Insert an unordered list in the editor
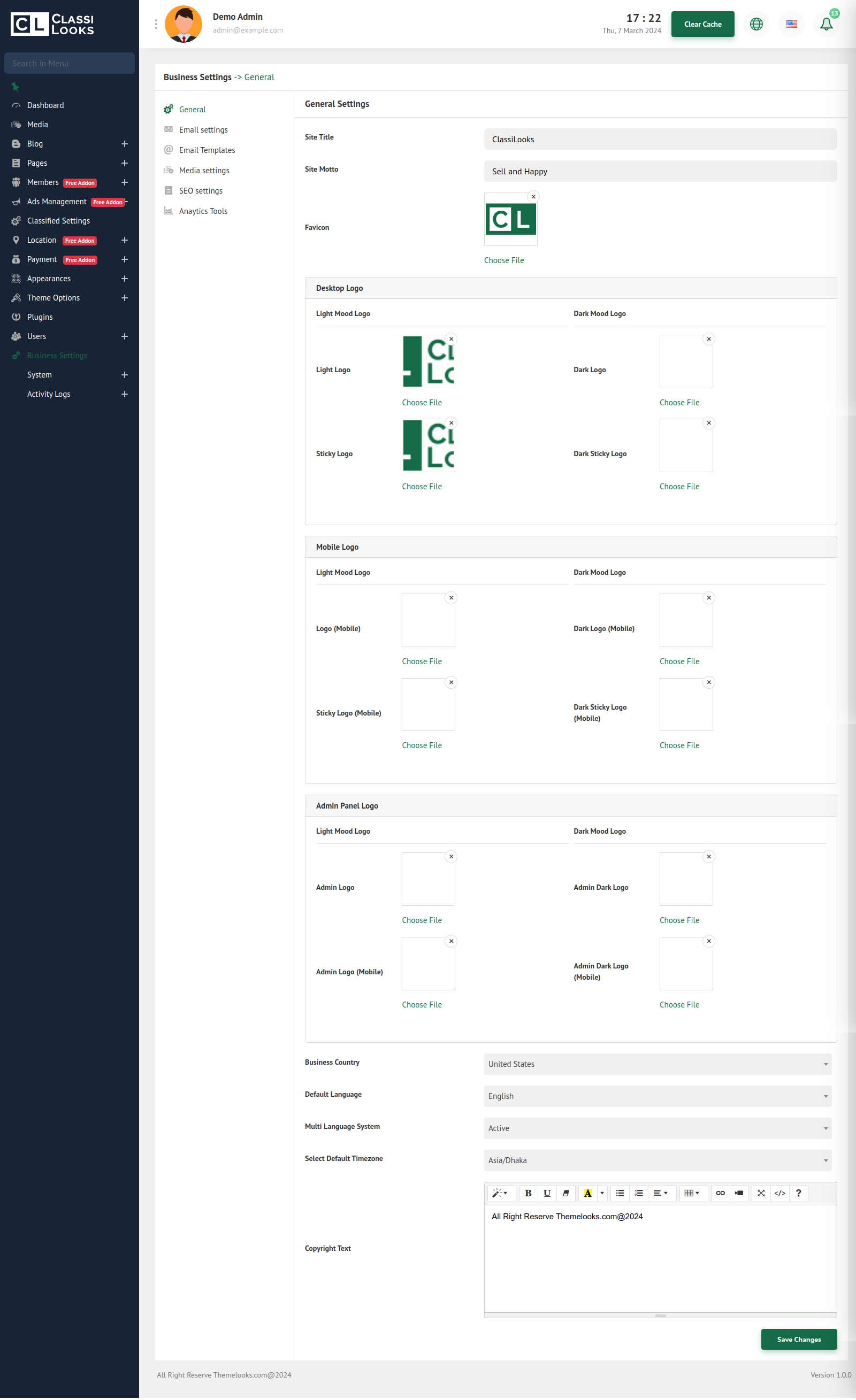The height and width of the screenshot is (1400, 856). coord(620,1193)
